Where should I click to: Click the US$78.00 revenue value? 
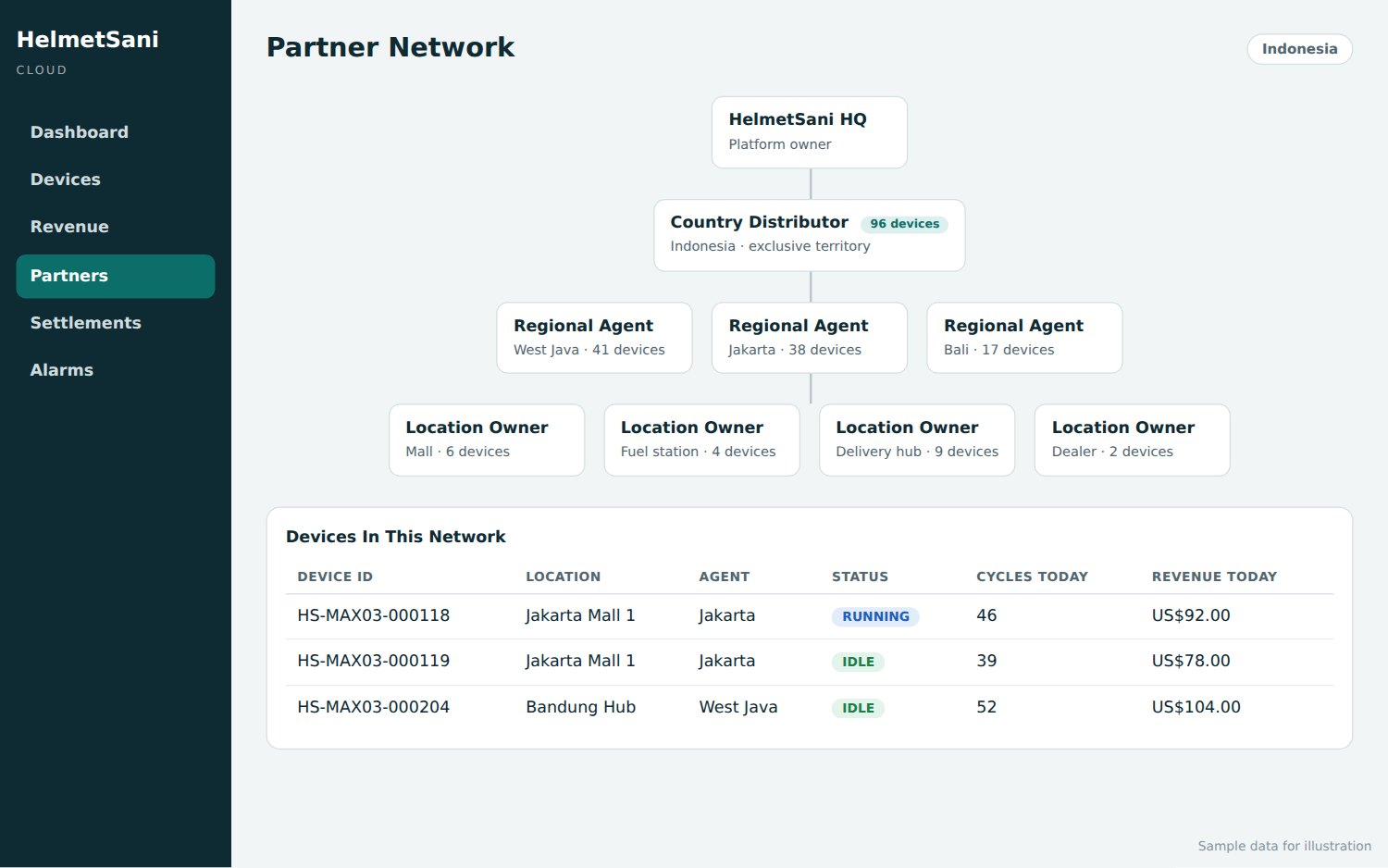click(1191, 661)
